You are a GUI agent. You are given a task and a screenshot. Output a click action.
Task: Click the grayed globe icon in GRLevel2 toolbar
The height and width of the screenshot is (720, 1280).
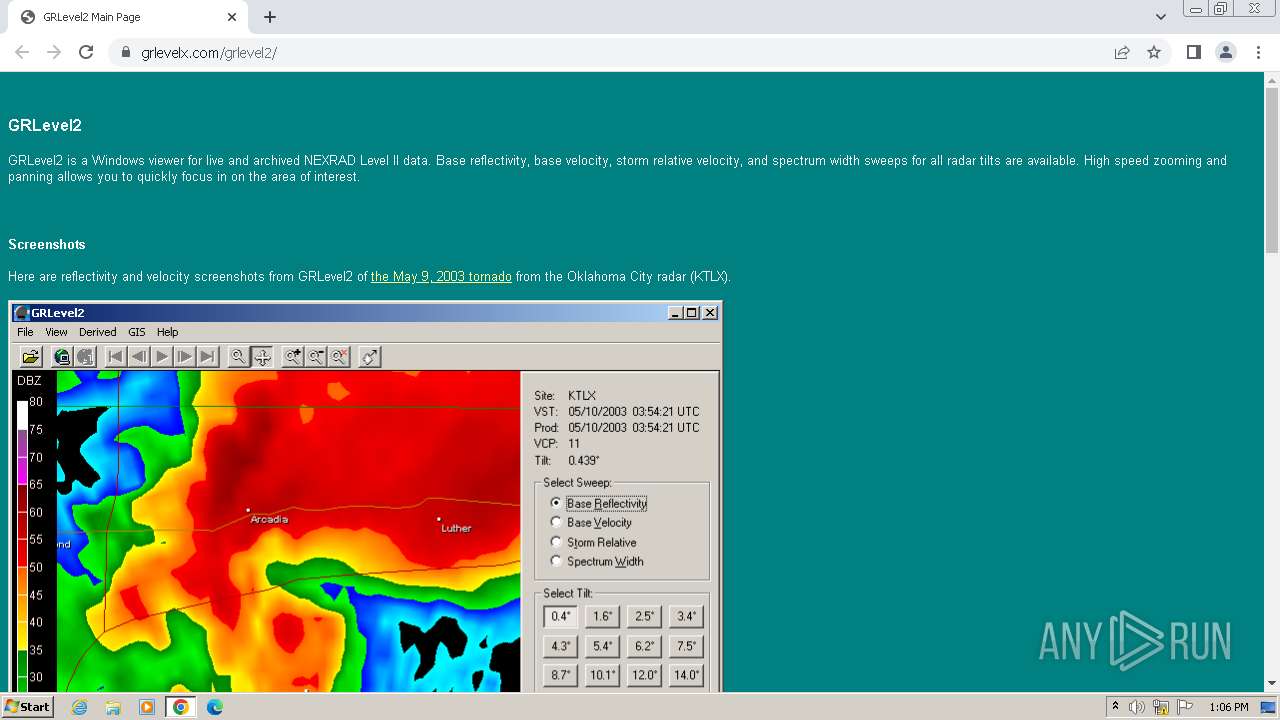pos(85,357)
